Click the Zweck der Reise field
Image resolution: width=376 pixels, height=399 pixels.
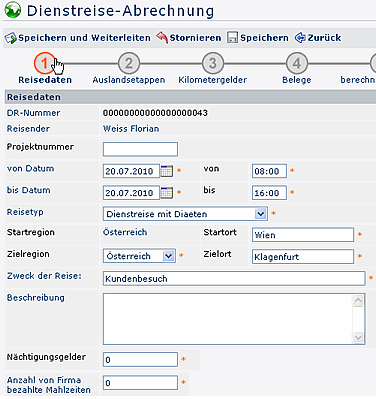pyautogui.click(x=234, y=279)
